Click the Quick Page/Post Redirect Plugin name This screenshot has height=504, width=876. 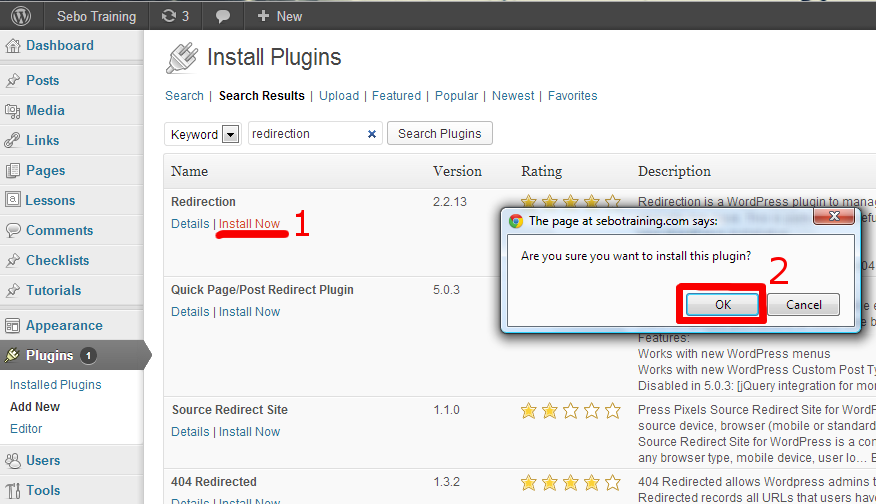[x=262, y=290]
